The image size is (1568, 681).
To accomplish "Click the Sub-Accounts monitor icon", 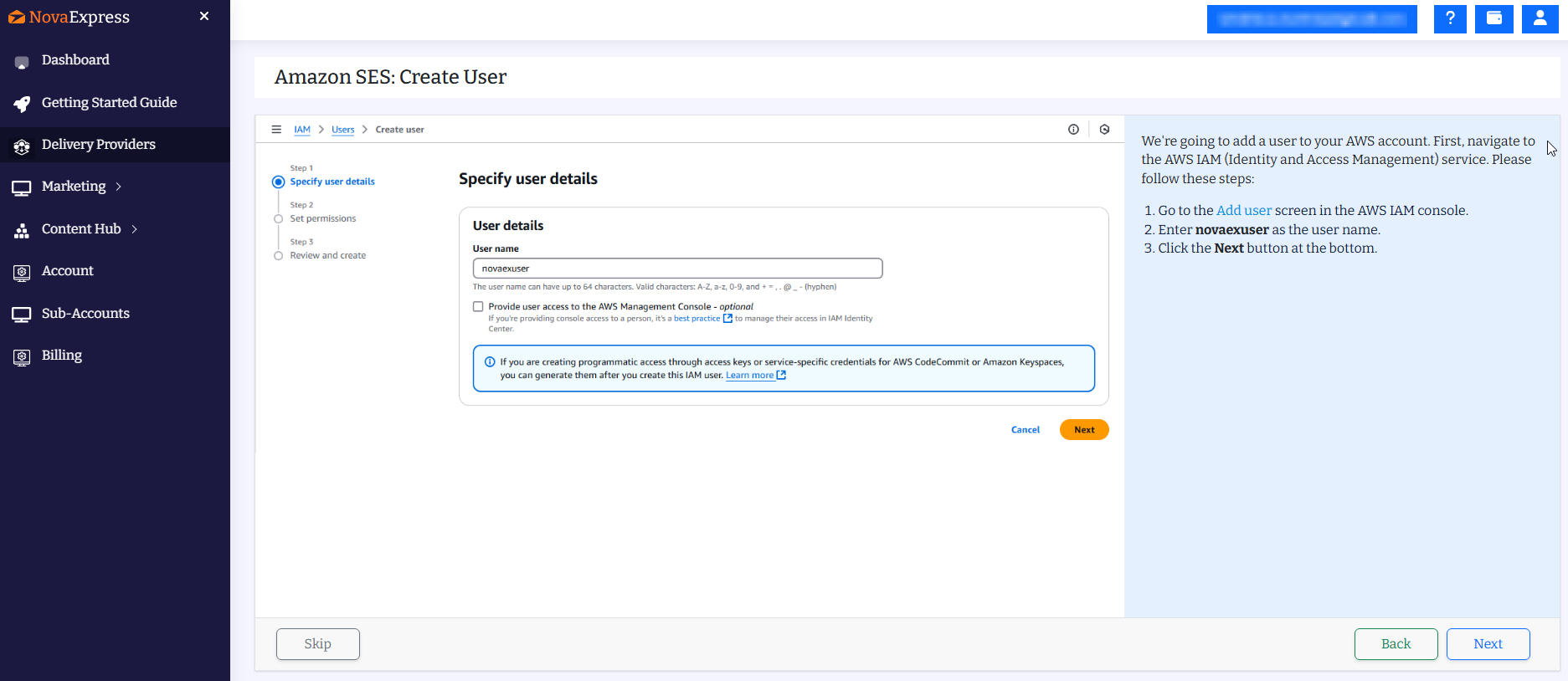I will tap(22, 315).
